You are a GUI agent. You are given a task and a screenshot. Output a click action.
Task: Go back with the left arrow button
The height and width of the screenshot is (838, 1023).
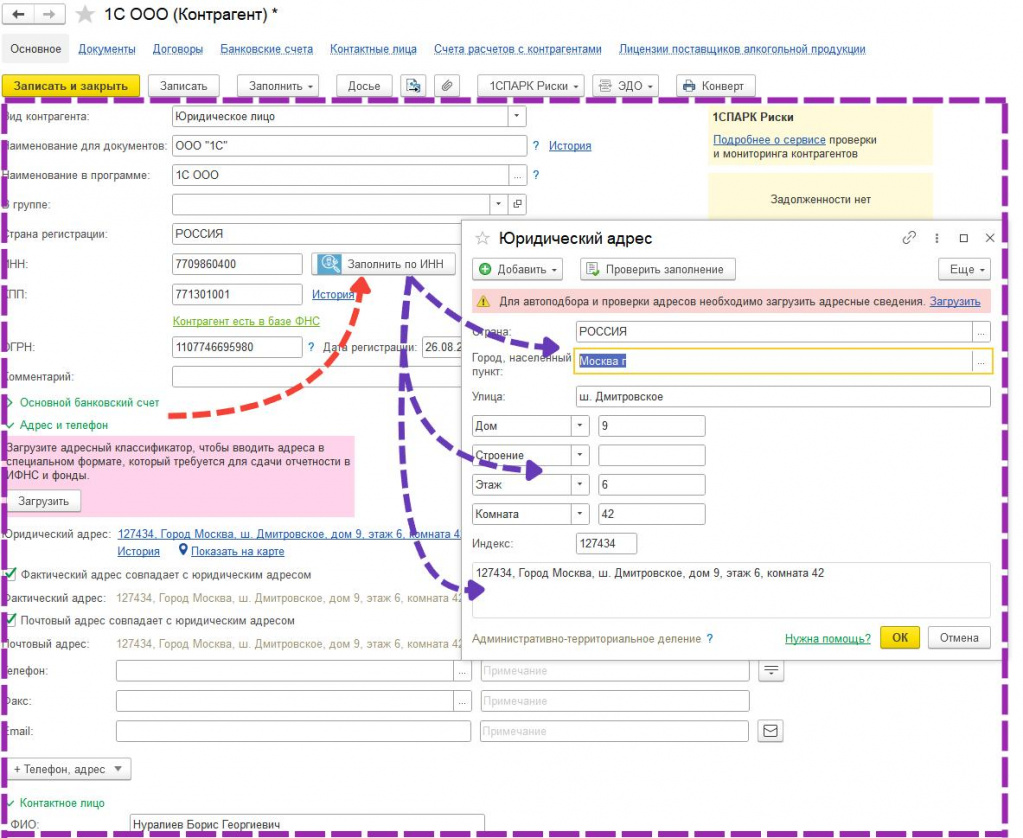coord(19,14)
